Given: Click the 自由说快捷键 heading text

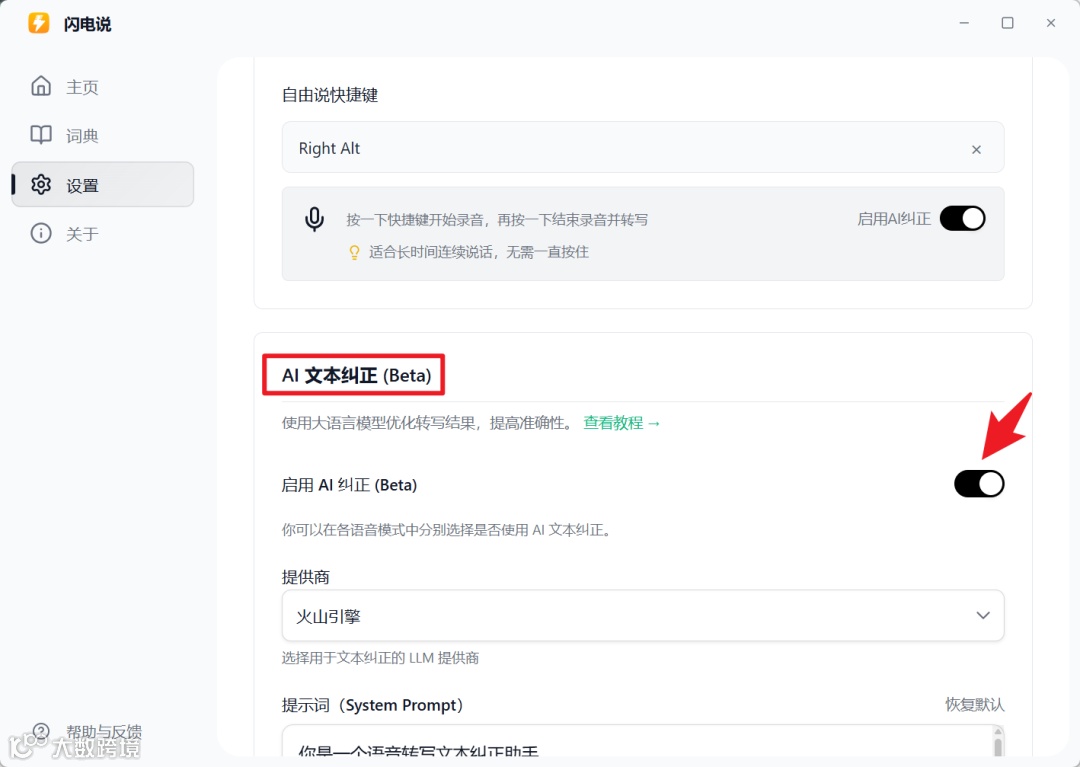Looking at the screenshot, I should (329, 94).
